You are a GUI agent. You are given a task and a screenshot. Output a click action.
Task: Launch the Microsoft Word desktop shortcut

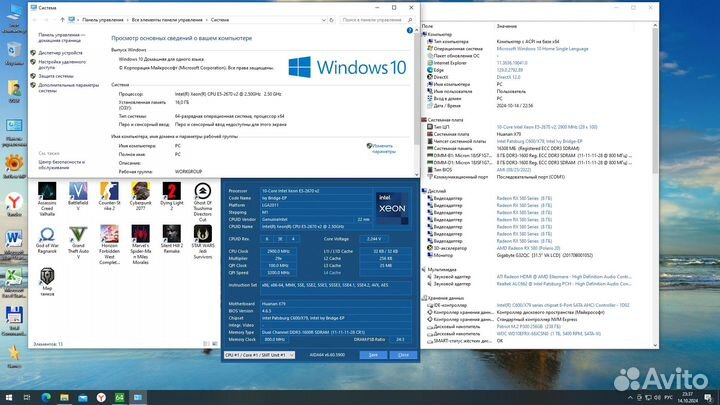click(14, 243)
